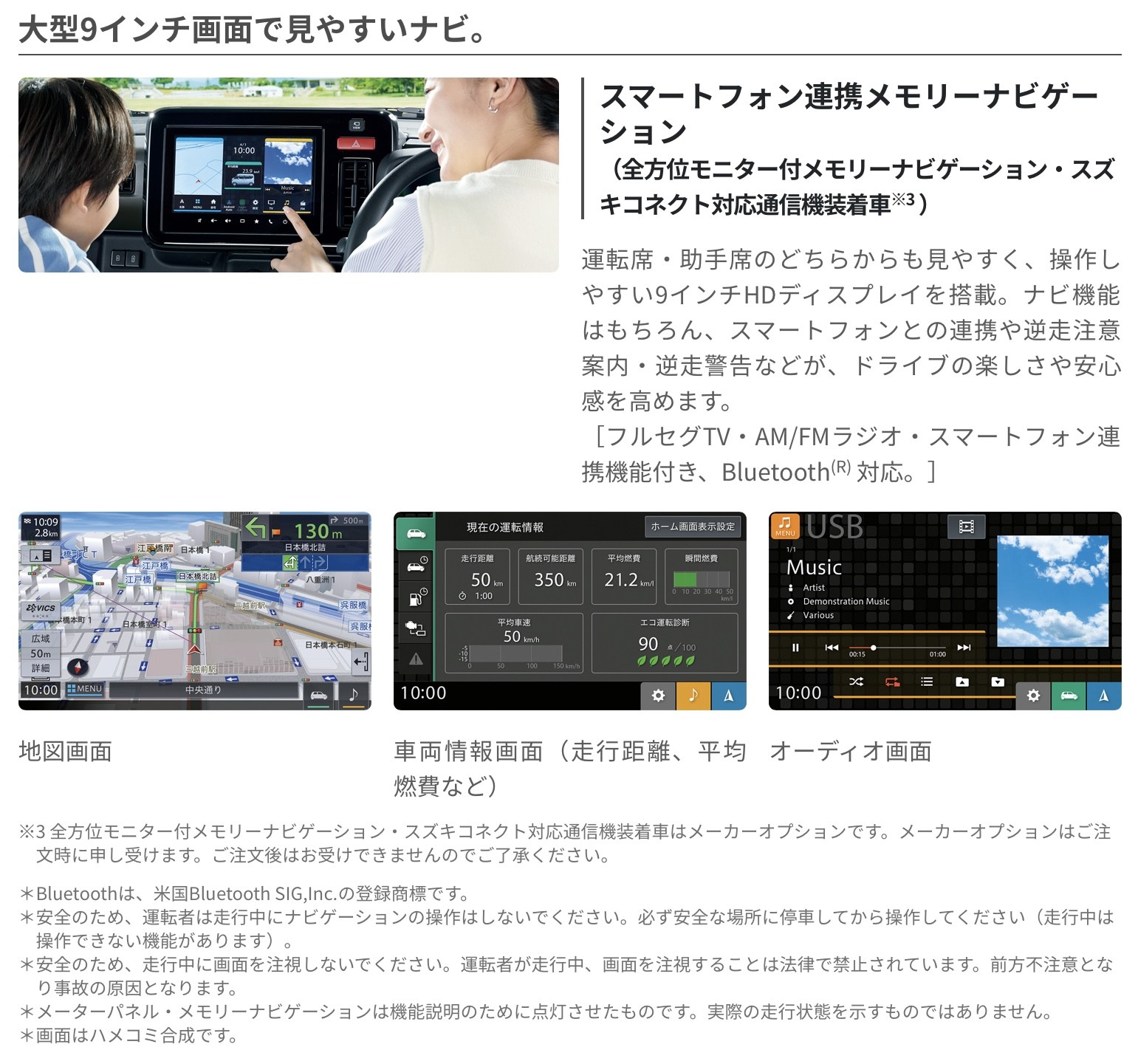Tap the 50m map scale indicator
Screen dimensions: 1138x1064
pyautogui.click(x=41, y=653)
